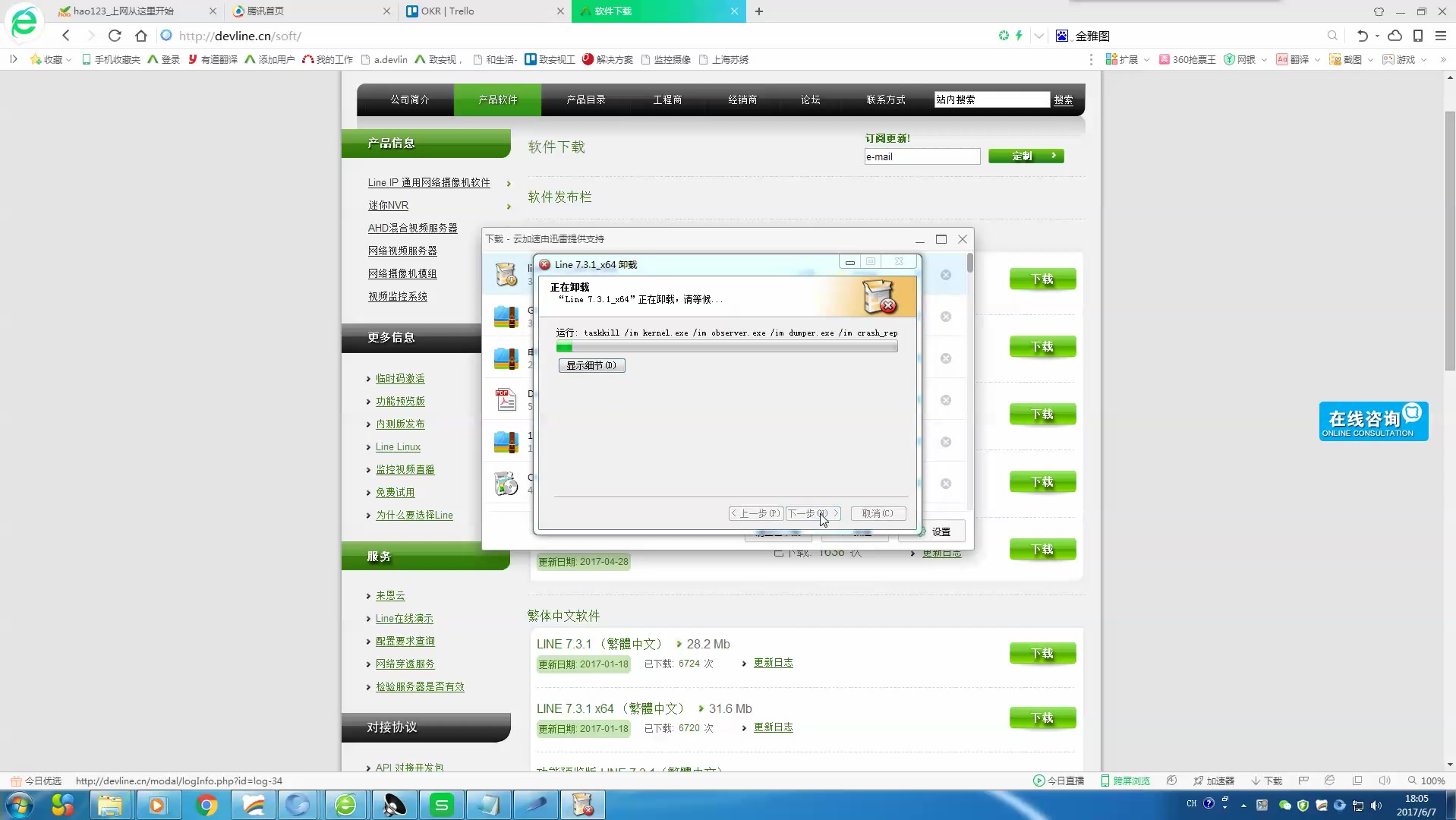Switch to the OKR | Trello tab
Screen dimensions: 1456x820
[484, 11]
